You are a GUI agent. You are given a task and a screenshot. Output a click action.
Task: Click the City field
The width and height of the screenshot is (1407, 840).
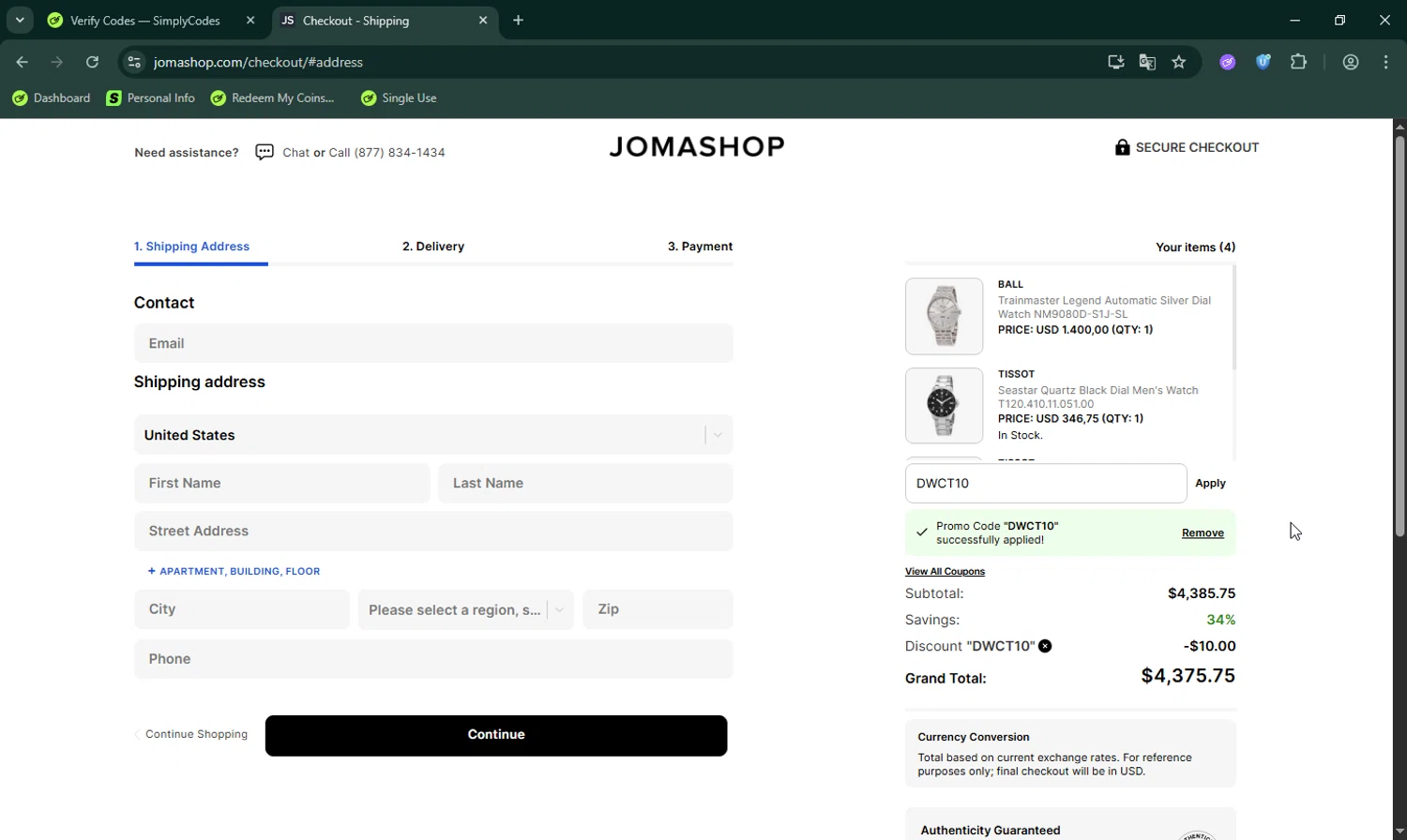point(241,609)
